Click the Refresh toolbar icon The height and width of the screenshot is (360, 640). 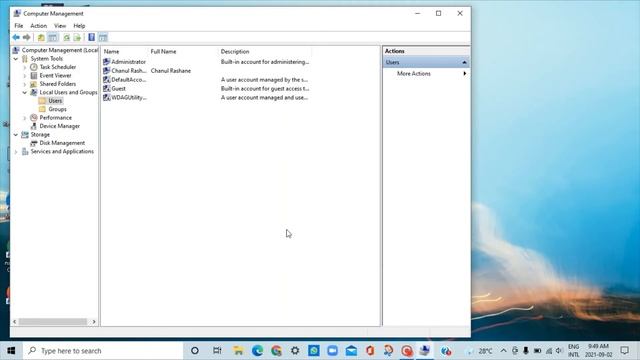tap(67, 38)
